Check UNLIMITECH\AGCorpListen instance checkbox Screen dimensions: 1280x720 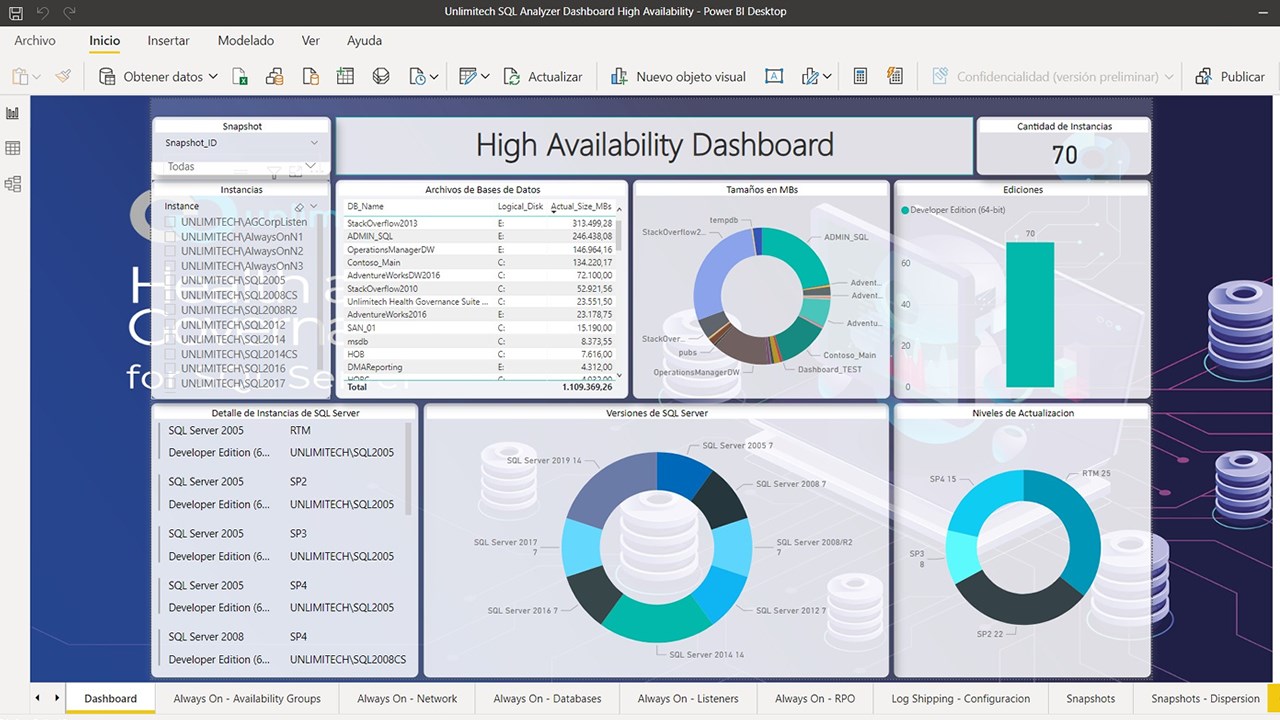[x=170, y=222]
